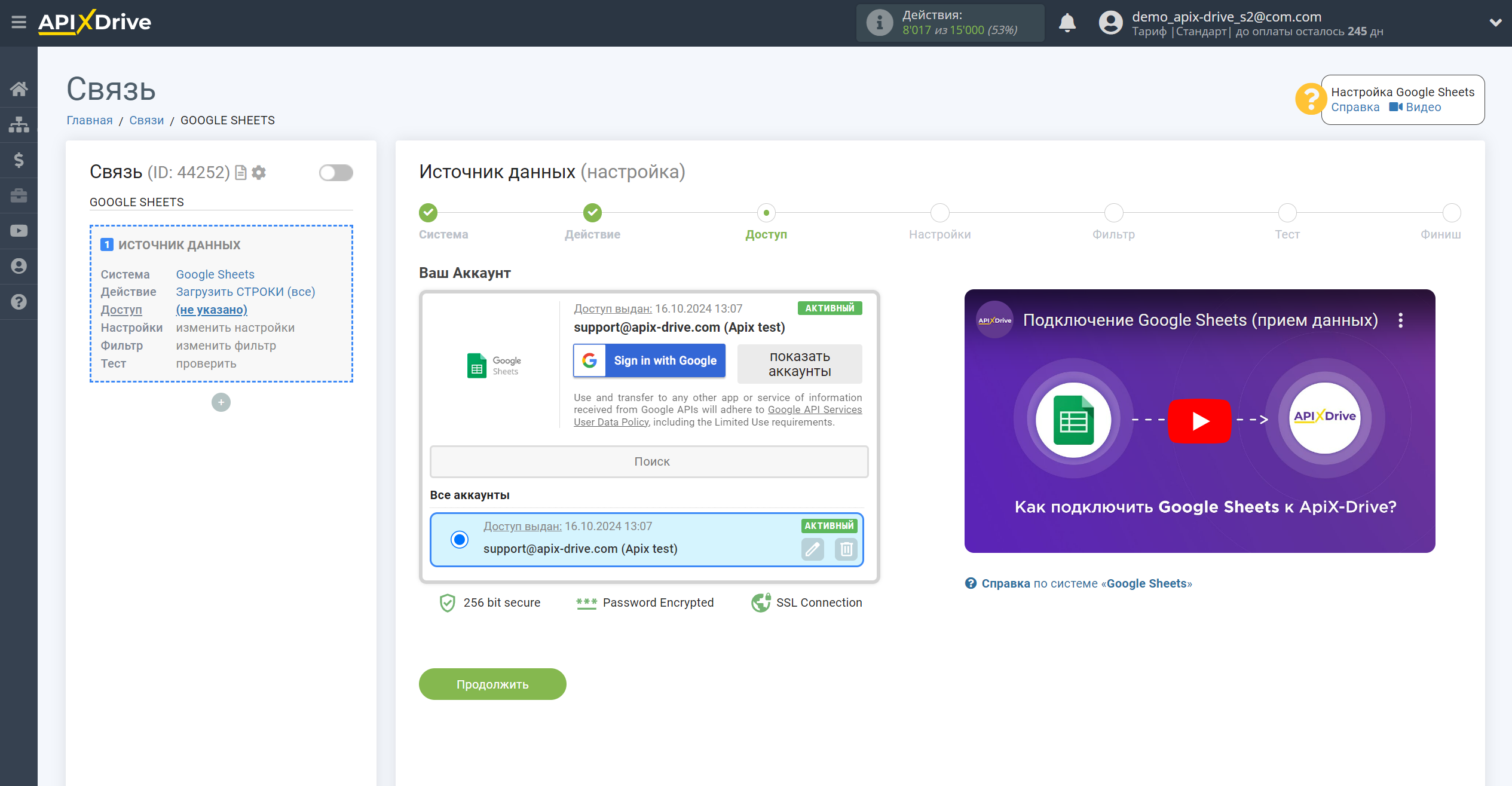The height and width of the screenshot is (786, 1512).
Task: Click the user avatar icon
Action: [x=1110, y=23]
